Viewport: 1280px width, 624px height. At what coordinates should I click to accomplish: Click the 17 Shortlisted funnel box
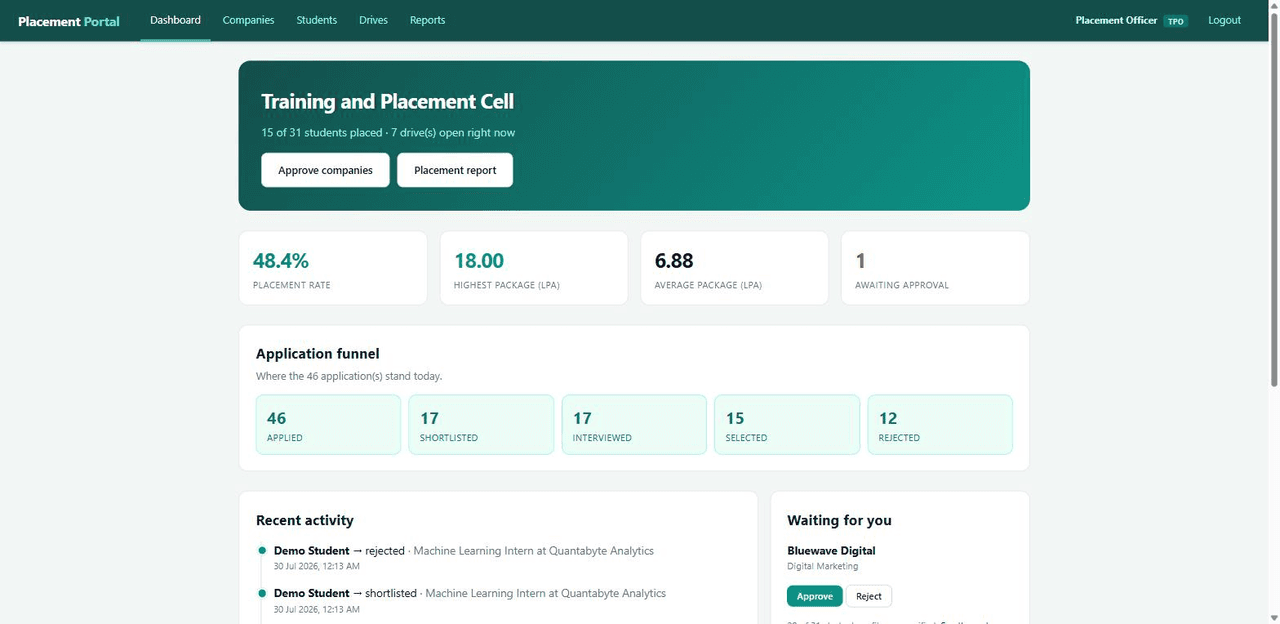pos(481,424)
